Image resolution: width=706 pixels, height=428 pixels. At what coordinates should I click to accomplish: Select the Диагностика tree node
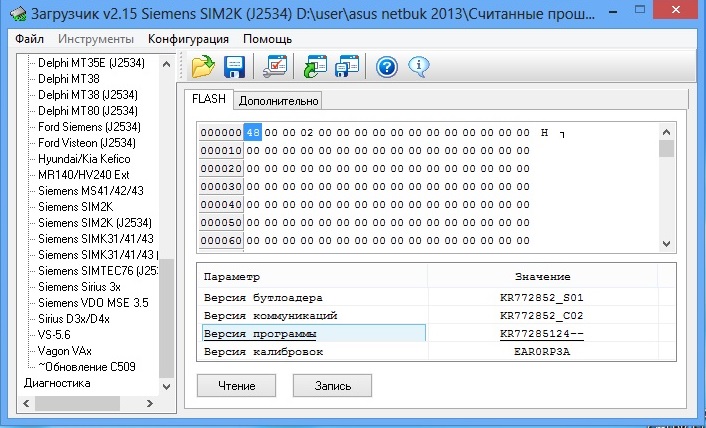pyautogui.click(x=57, y=383)
